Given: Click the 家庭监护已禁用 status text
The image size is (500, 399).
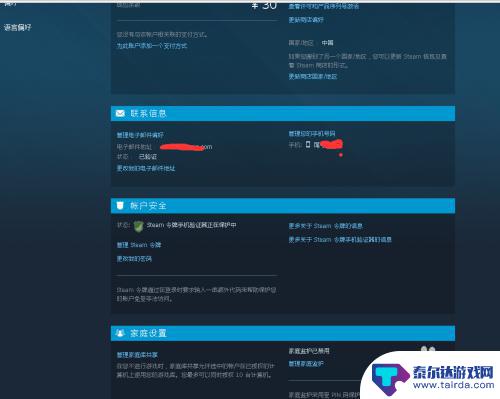Looking at the screenshot, I should [309, 351].
